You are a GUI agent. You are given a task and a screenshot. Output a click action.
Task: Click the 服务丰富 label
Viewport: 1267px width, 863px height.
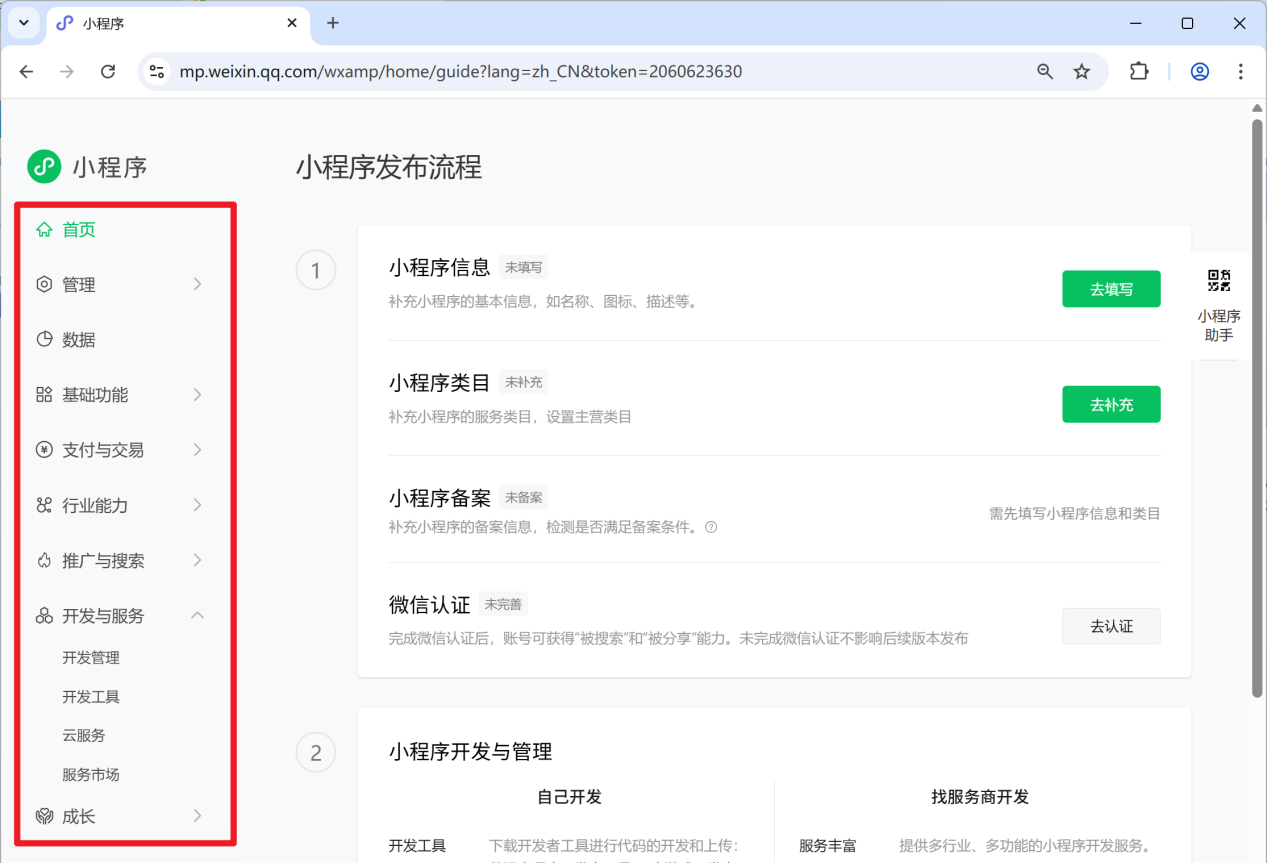point(828,846)
